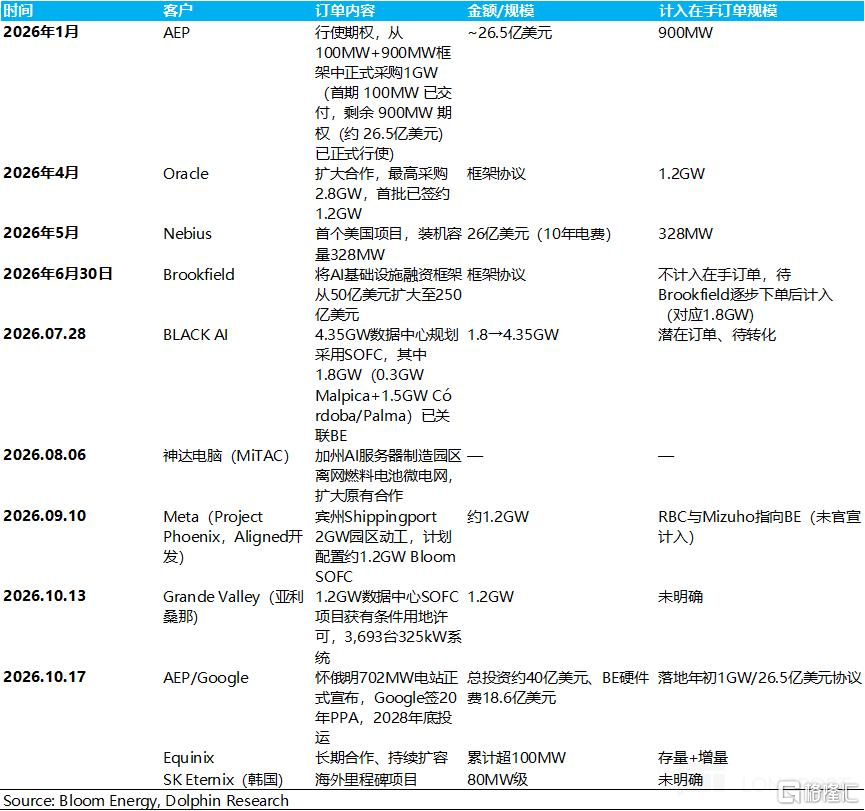The image size is (865, 811).
Task: Select the 26亿美元（10年电费）cell
Action: click(x=539, y=234)
